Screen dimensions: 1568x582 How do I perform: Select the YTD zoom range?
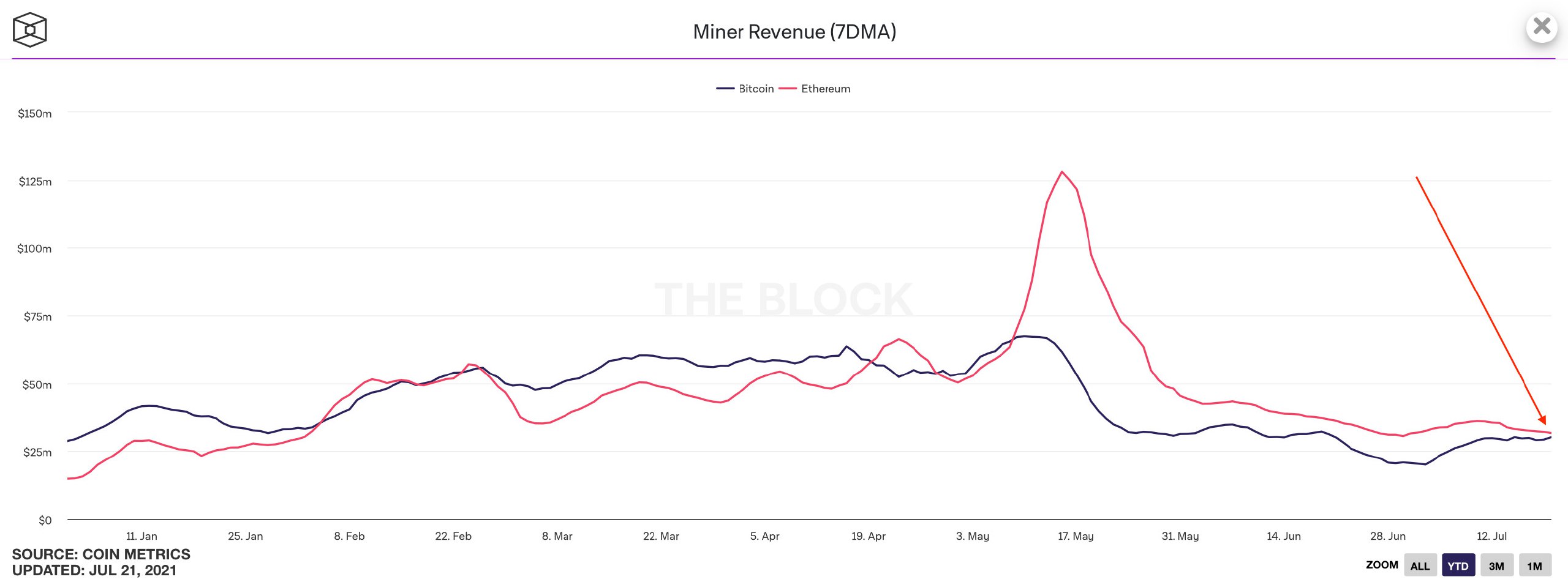[x=1458, y=565]
